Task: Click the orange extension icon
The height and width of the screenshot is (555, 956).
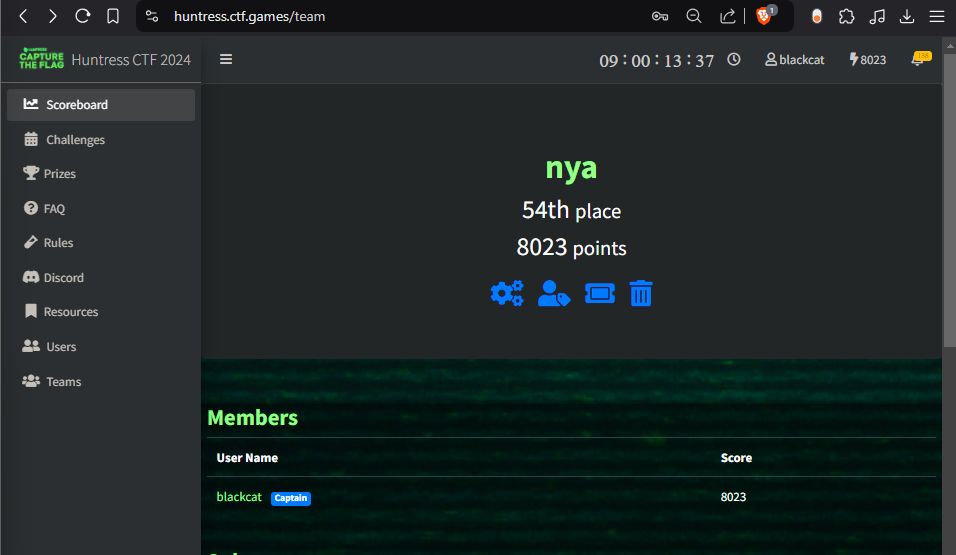Action: pos(817,16)
